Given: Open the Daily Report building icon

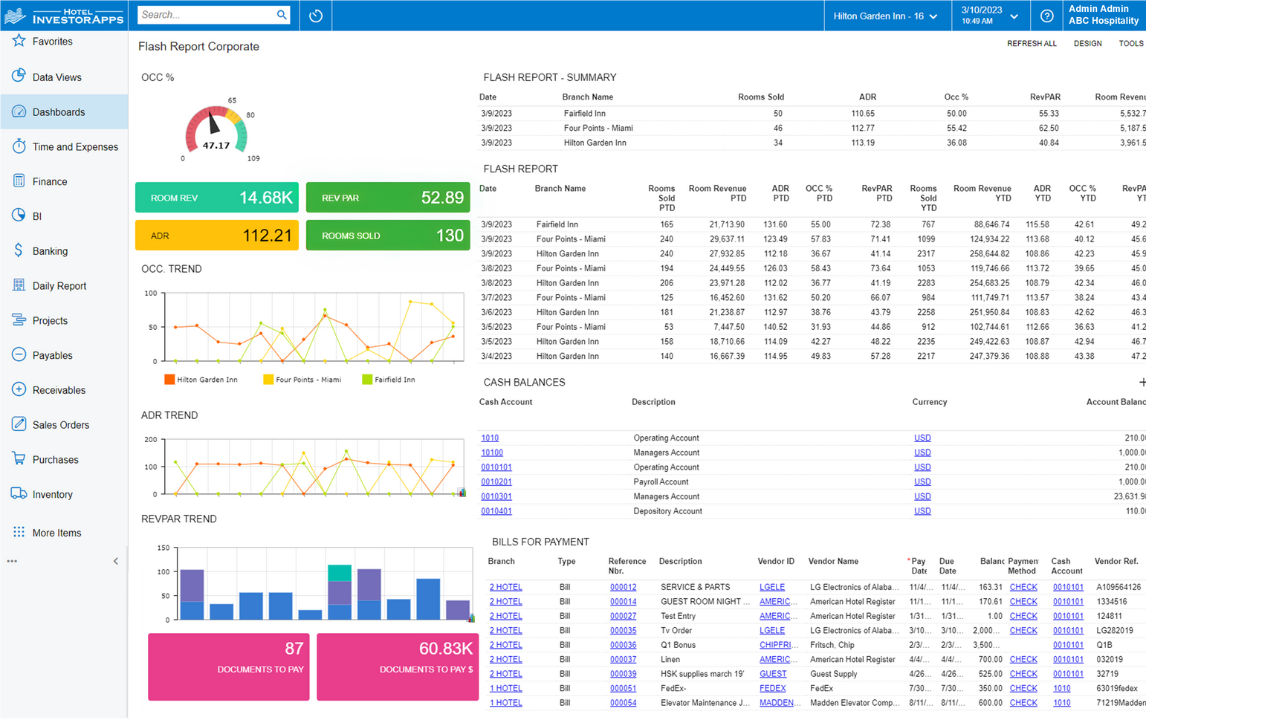Looking at the screenshot, I should [18, 286].
